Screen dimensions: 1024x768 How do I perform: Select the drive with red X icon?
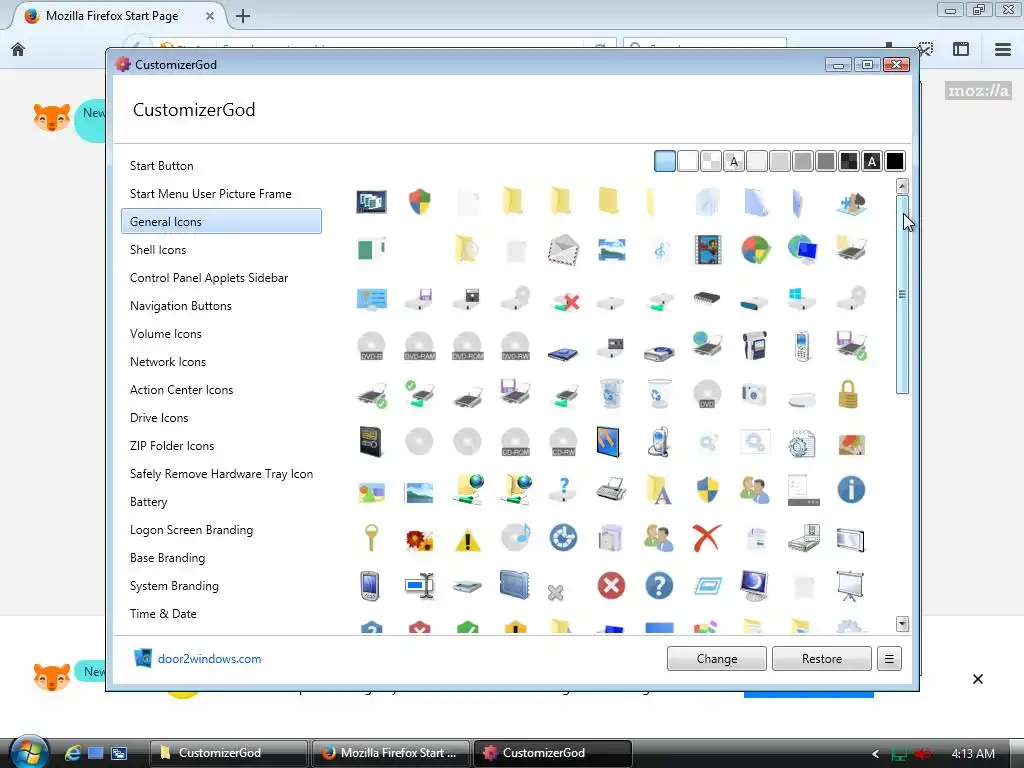pos(565,301)
